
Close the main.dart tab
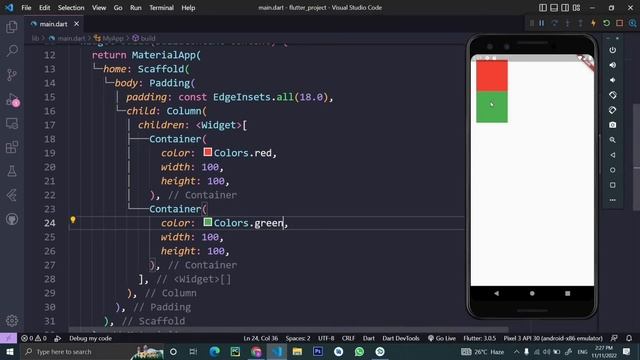[x=76, y=24]
